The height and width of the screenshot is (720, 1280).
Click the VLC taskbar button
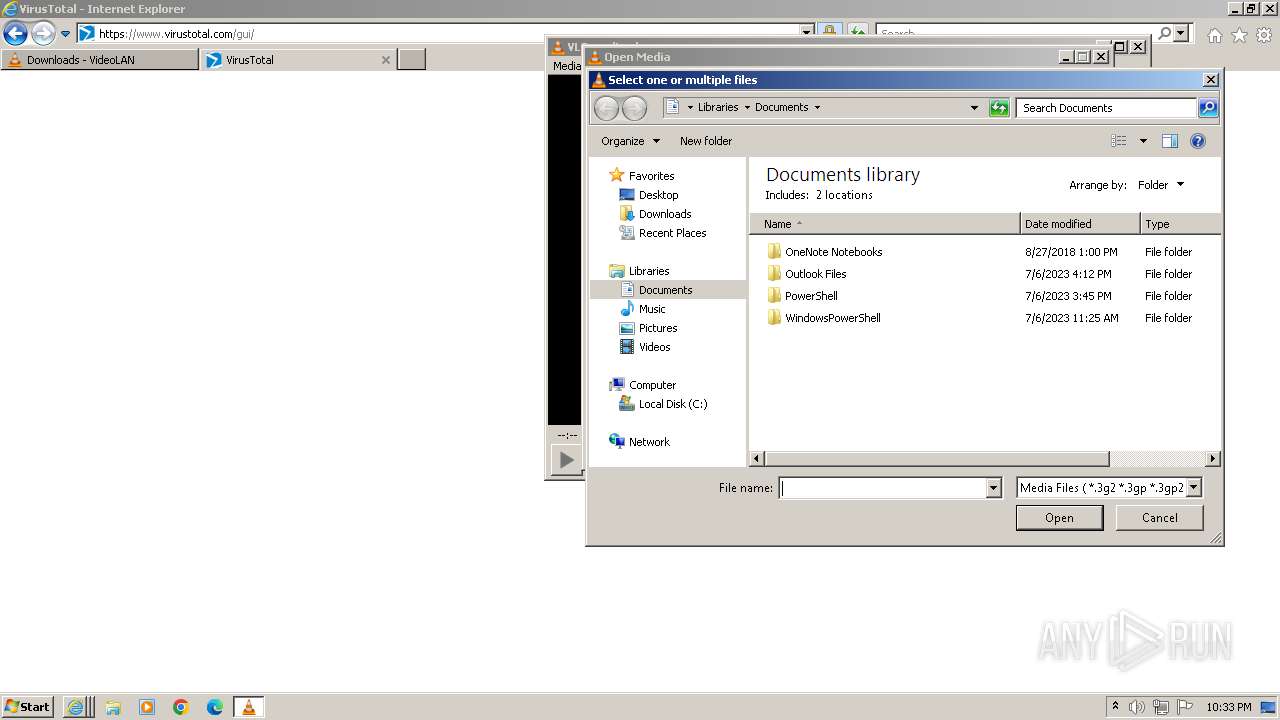[x=248, y=707]
